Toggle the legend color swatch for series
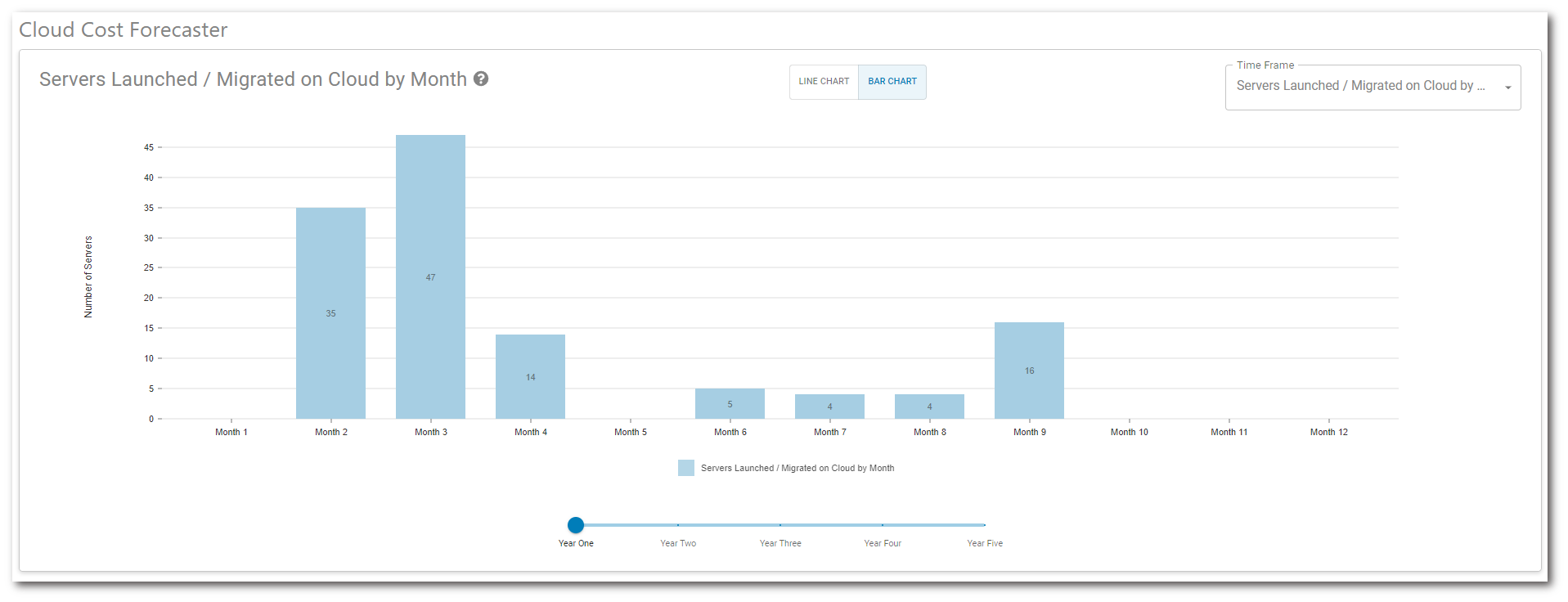The image size is (1568, 602). click(x=685, y=468)
